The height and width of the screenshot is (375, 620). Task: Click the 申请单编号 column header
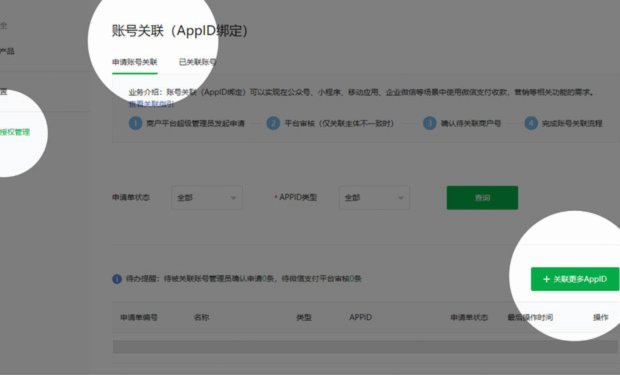coord(139,317)
